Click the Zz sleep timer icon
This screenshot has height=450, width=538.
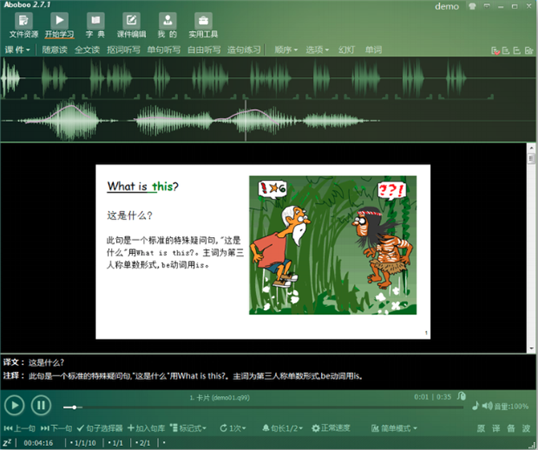tap(7, 443)
